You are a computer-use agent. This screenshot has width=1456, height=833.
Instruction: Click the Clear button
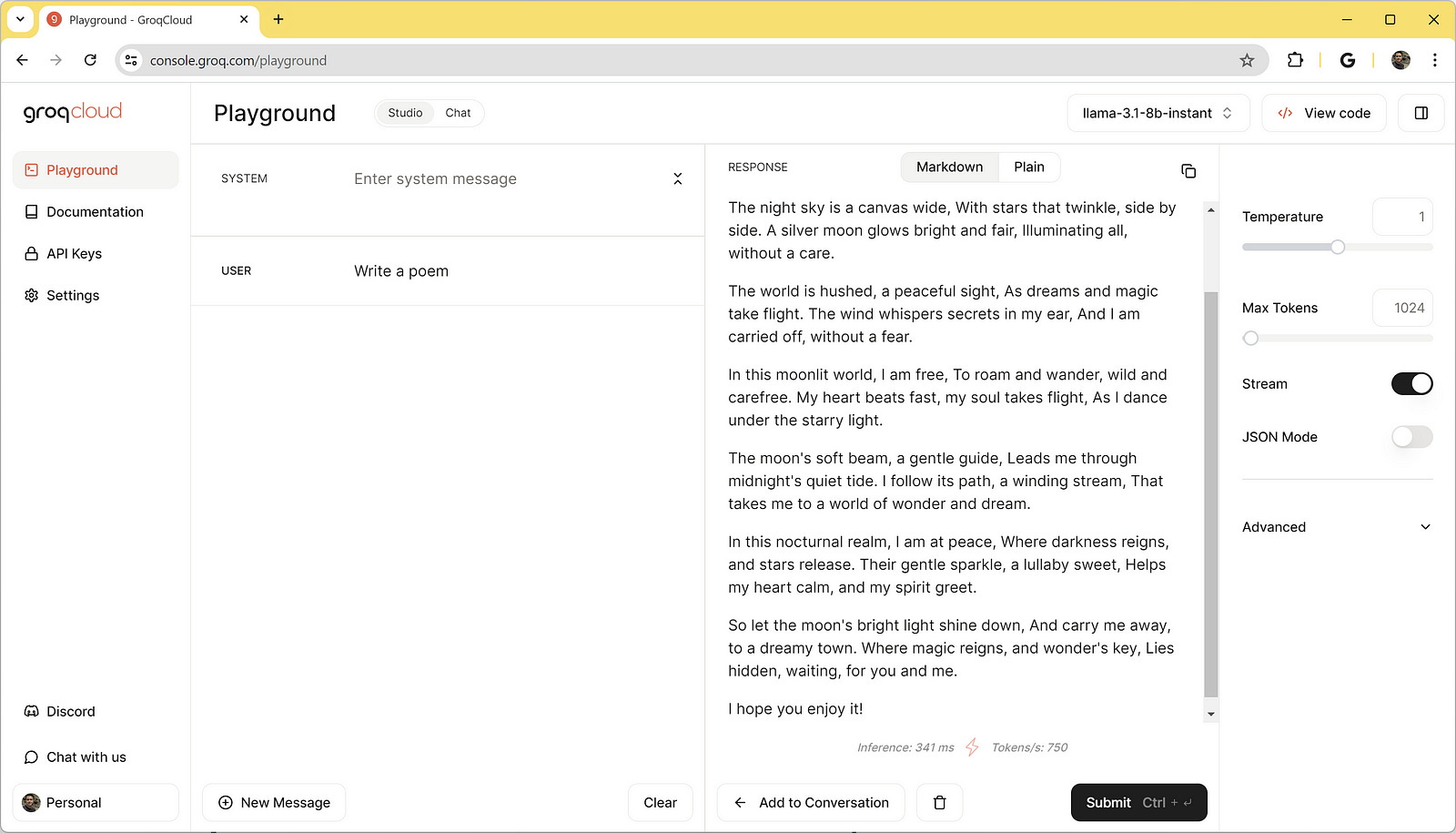pos(661,803)
